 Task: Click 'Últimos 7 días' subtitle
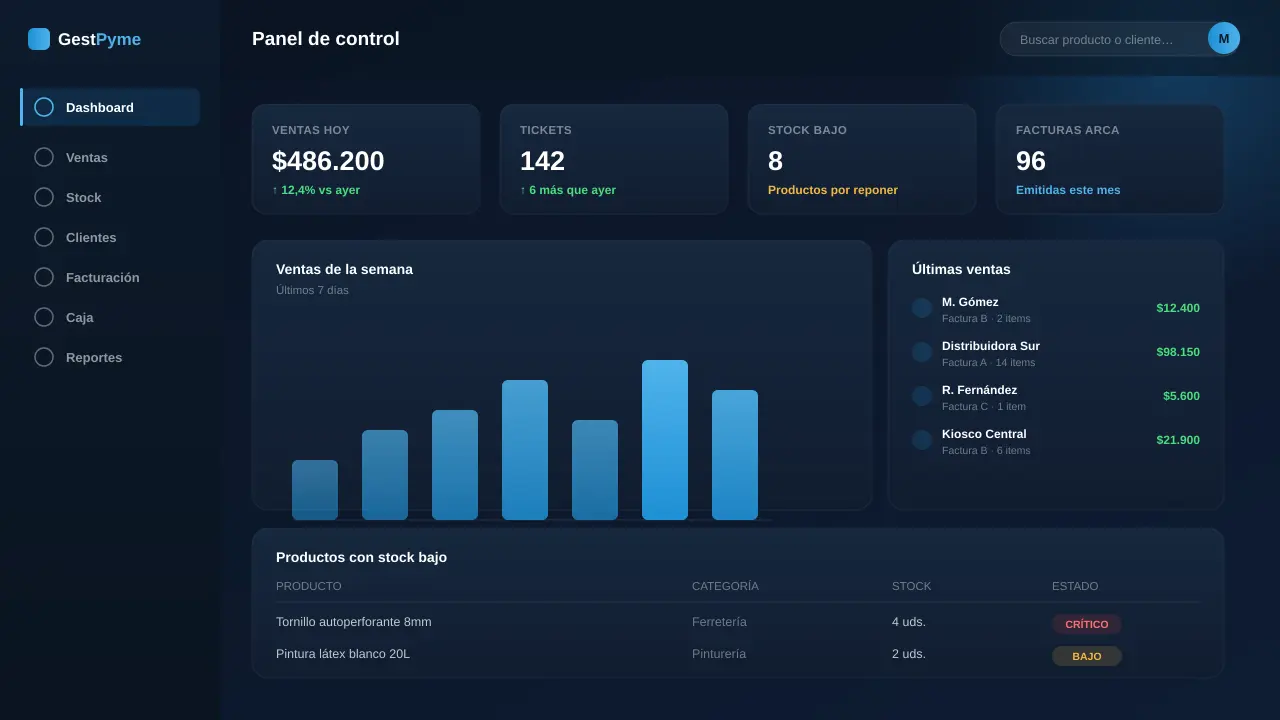[312, 290]
